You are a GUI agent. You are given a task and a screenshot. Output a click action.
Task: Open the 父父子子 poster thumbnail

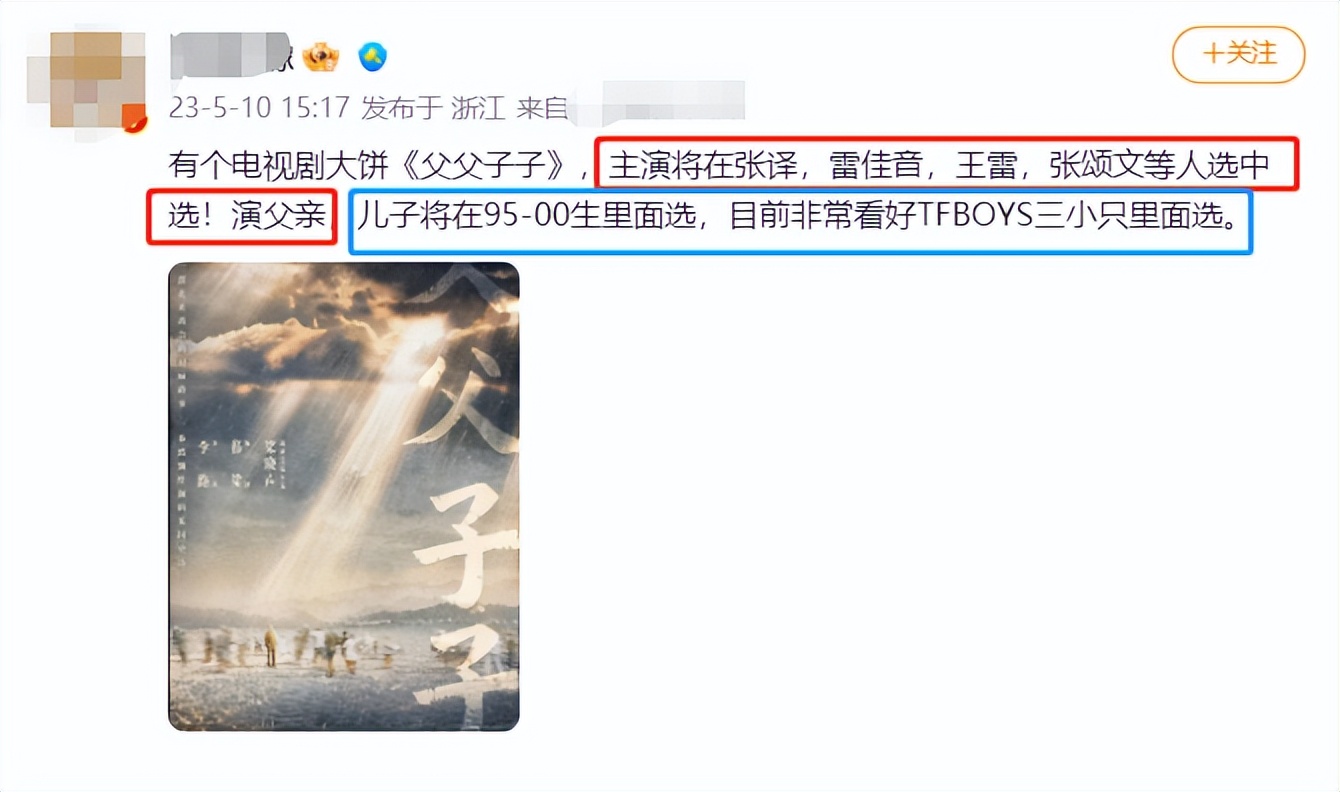pos(343,496)
